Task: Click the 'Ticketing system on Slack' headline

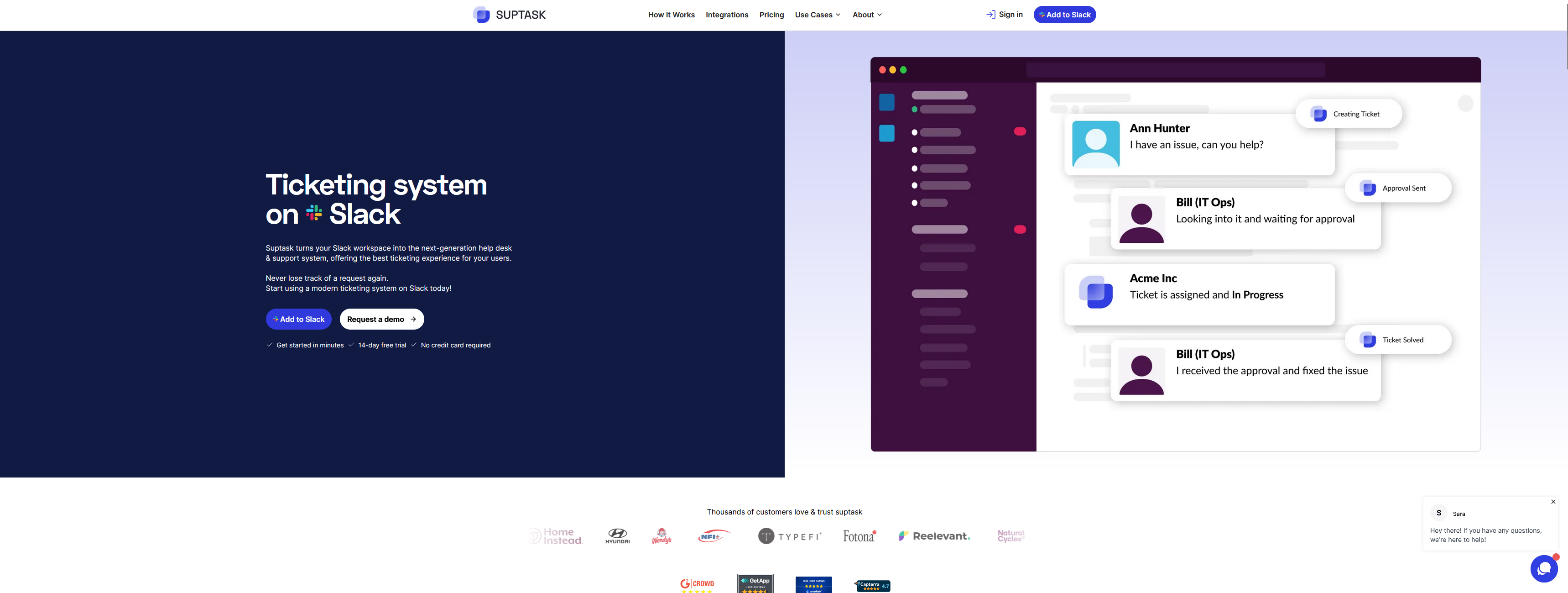Action: pos(376,199)
